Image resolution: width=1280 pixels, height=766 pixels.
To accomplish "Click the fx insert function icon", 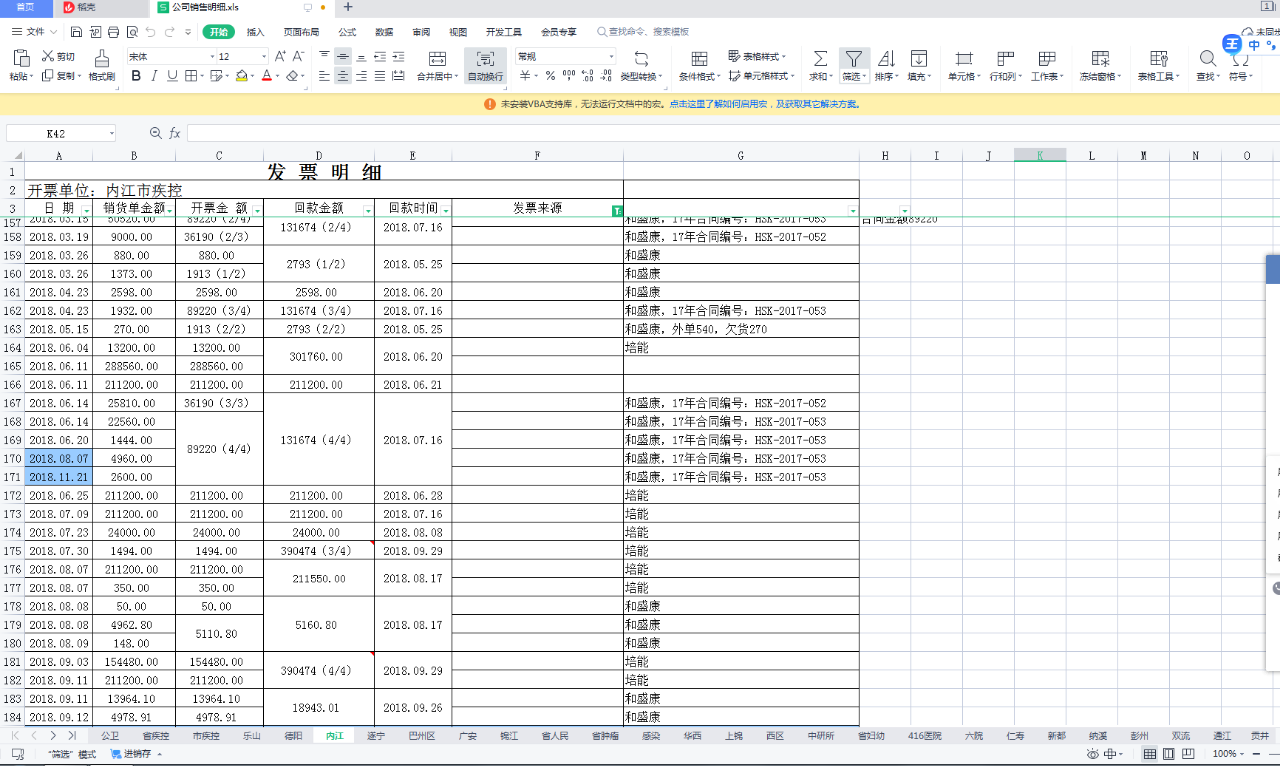I will coord(175,133).
